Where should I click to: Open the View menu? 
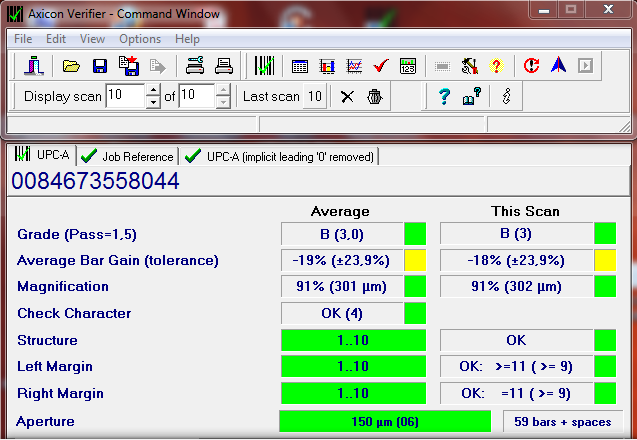tap(92, 39)
